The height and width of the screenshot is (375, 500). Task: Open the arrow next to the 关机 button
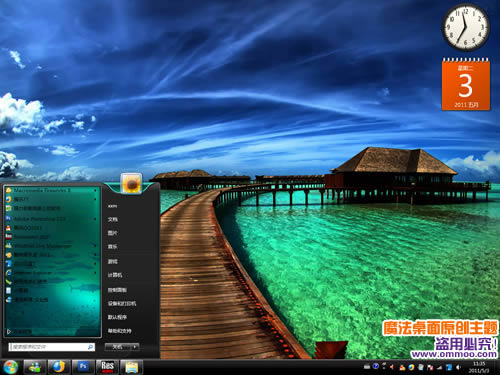(x=135, y=347)
